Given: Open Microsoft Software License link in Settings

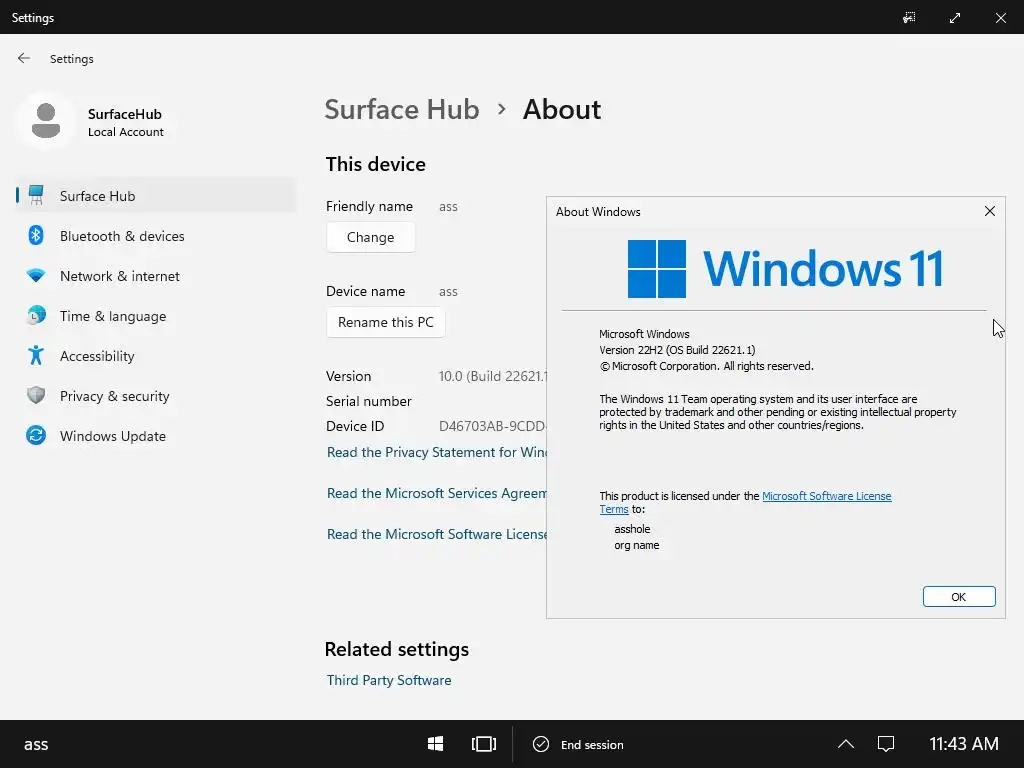Looking at the screenshot, I should (x=436, y=534).
